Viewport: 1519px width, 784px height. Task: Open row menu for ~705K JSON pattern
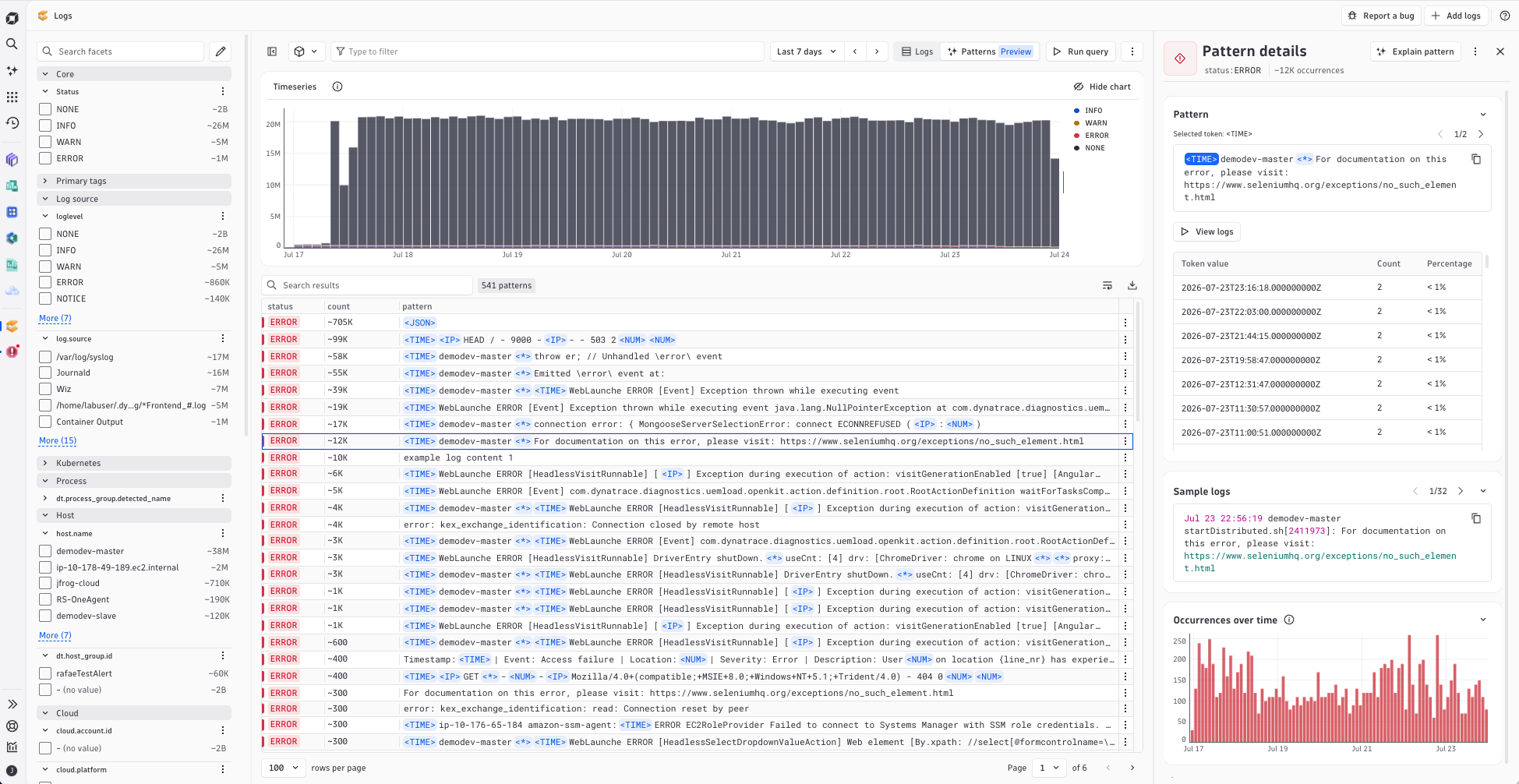pyautogui.click(x=1125, y=323)
